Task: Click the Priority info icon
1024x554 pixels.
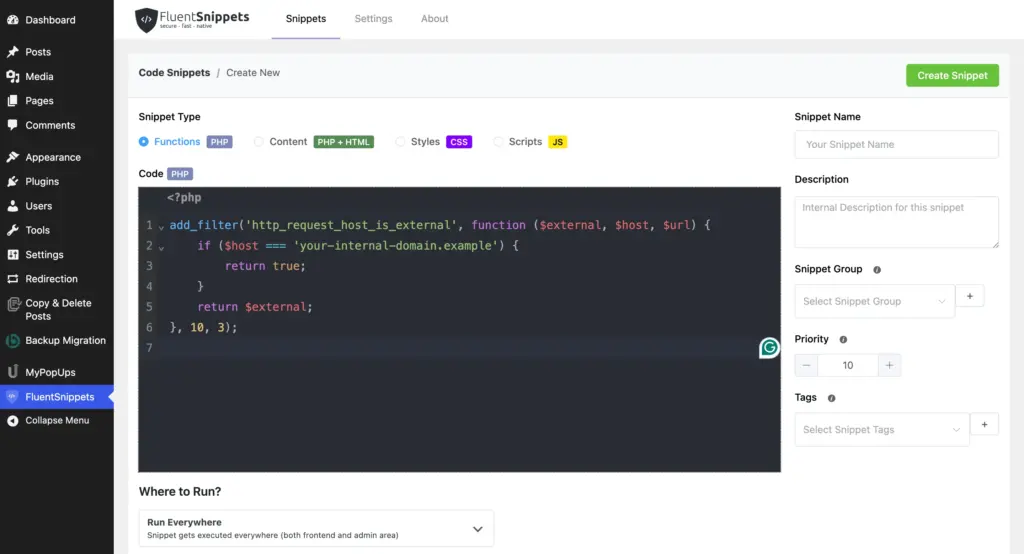Action: tap(843, 340)
